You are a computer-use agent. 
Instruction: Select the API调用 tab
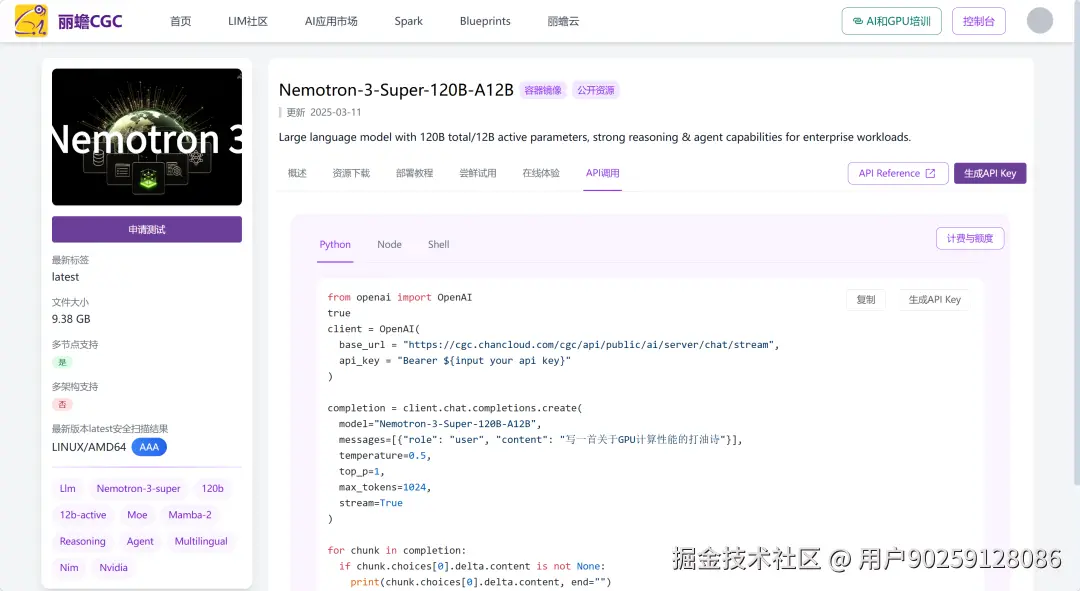603,174
